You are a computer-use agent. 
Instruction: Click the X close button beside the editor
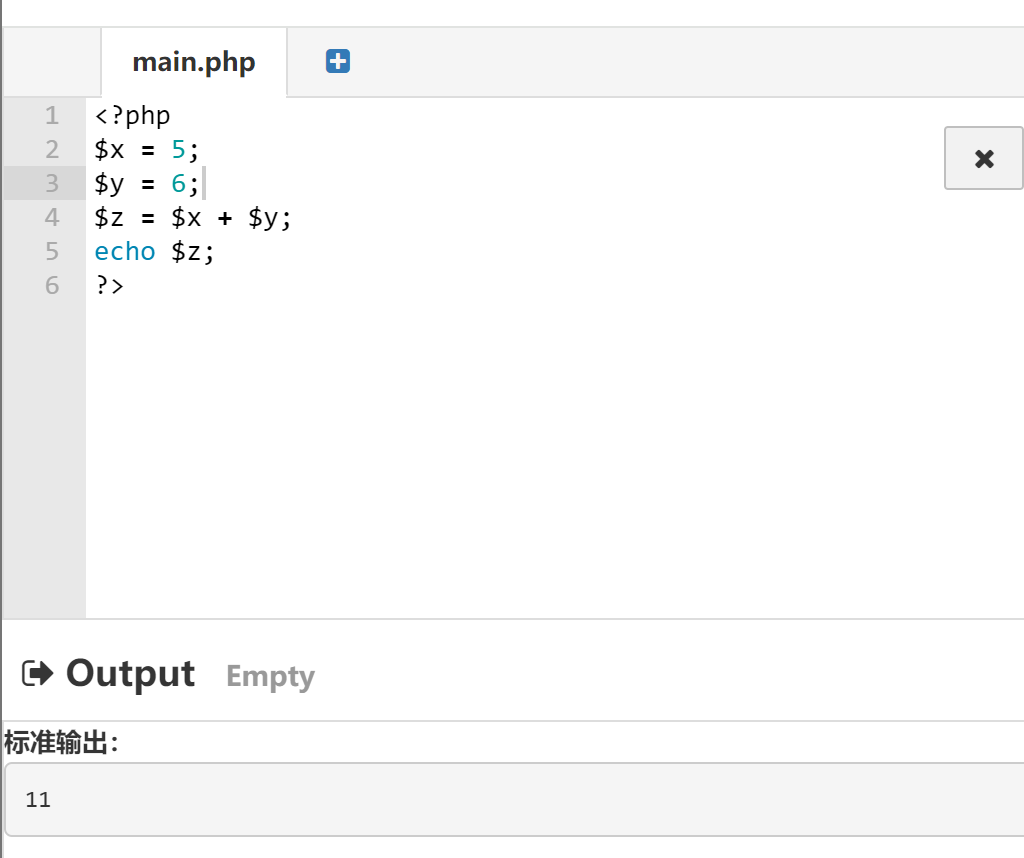pyautogui.click(x=984, y=158)
